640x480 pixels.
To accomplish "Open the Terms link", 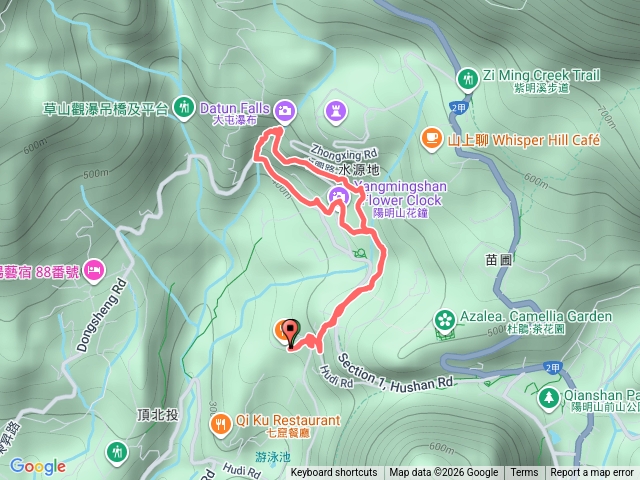I will tap(524, 473).
